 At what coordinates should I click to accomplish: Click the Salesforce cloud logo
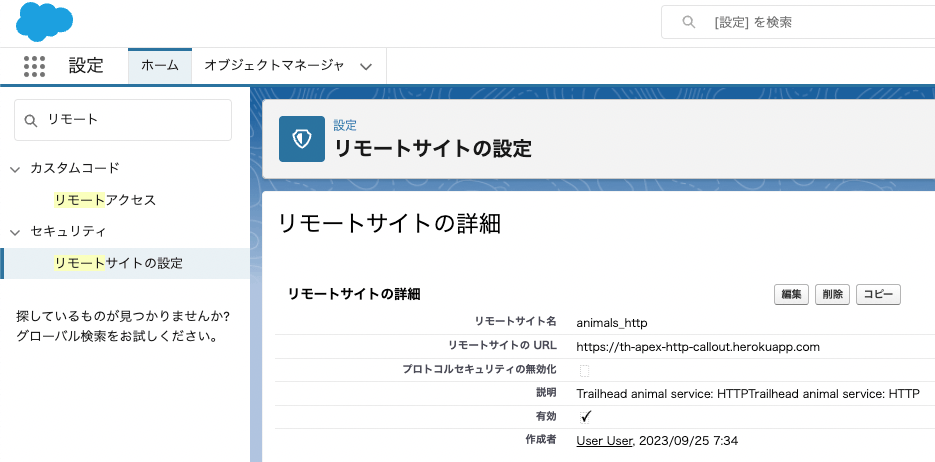tap(44, 21)
